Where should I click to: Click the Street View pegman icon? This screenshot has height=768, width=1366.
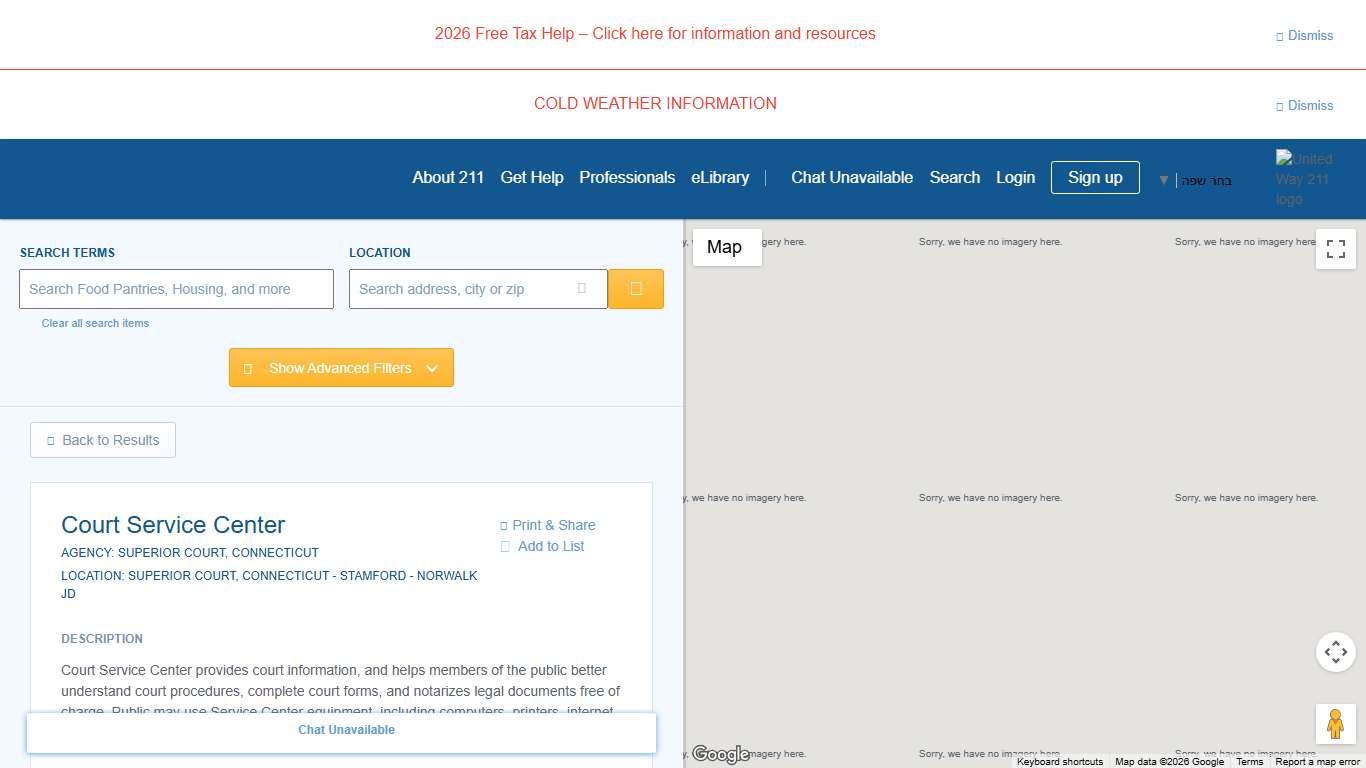coord(1335,724)
